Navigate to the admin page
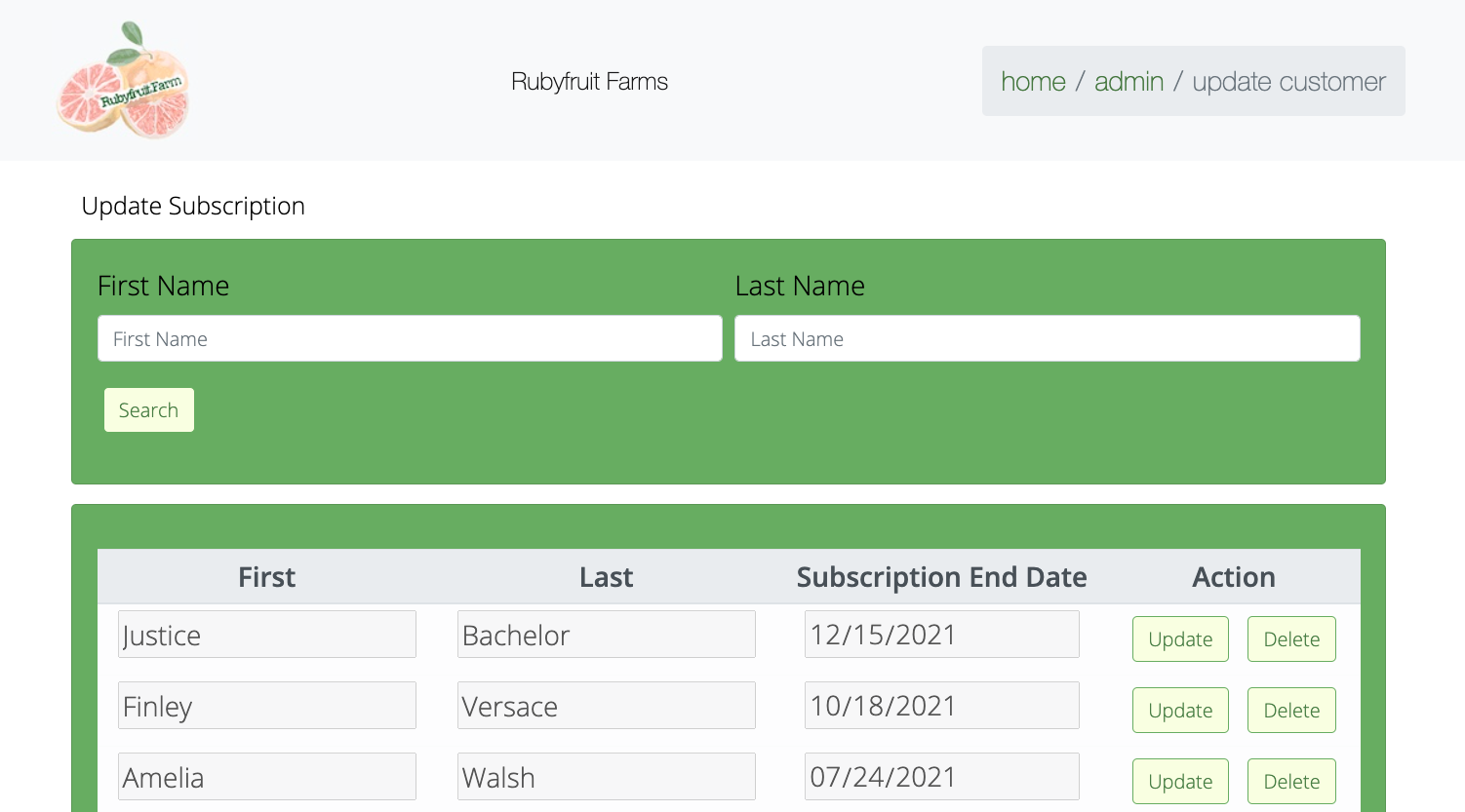Image resolution: width=1465 pixels, height=812 pixels. pyautogui.click(x=1128, y=81)
